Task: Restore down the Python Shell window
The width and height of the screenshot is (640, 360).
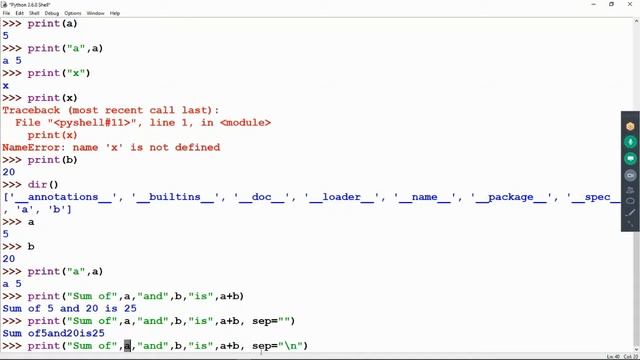Action: pyautogui.click(x=611, y=4)
